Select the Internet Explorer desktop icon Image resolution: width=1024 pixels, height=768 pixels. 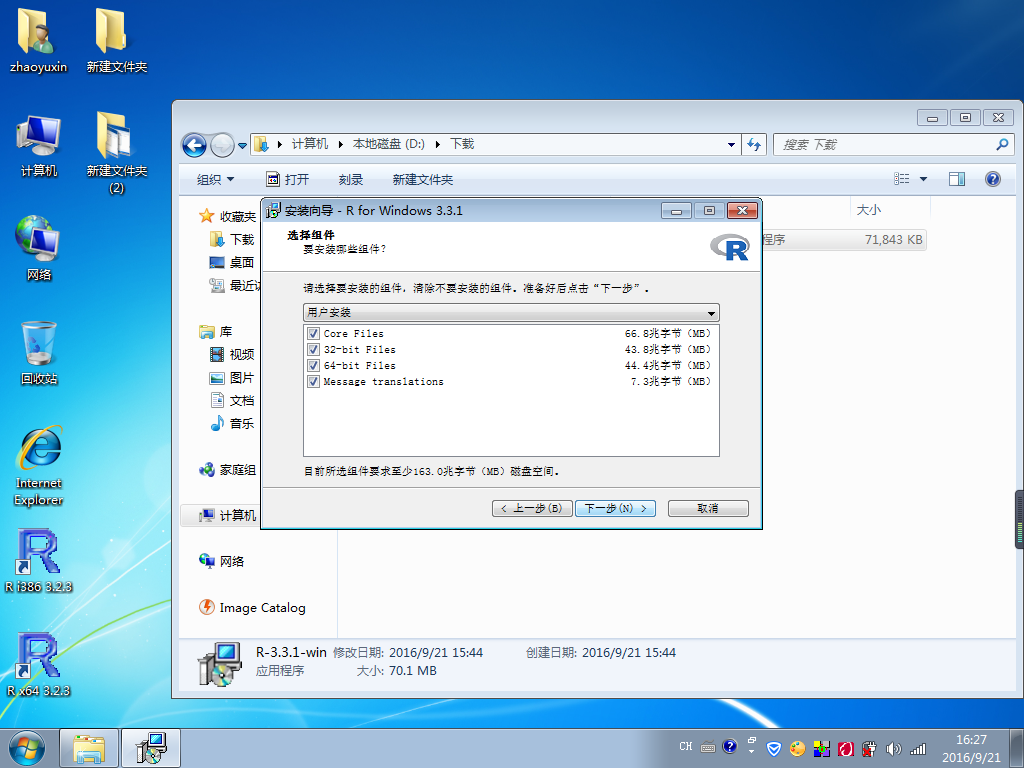[39, 465]
